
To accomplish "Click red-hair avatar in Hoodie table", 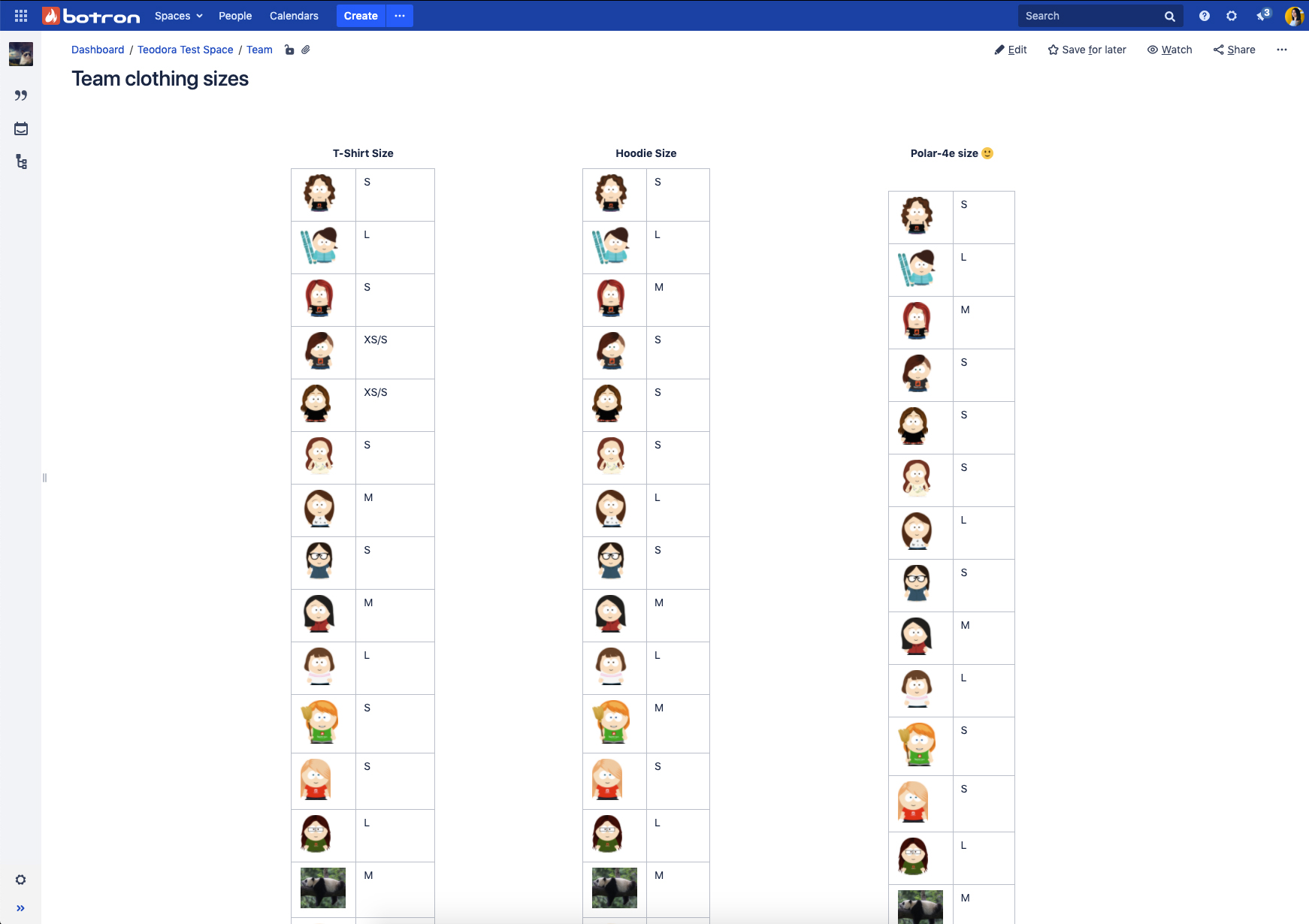I will click(x=610, y=298).
